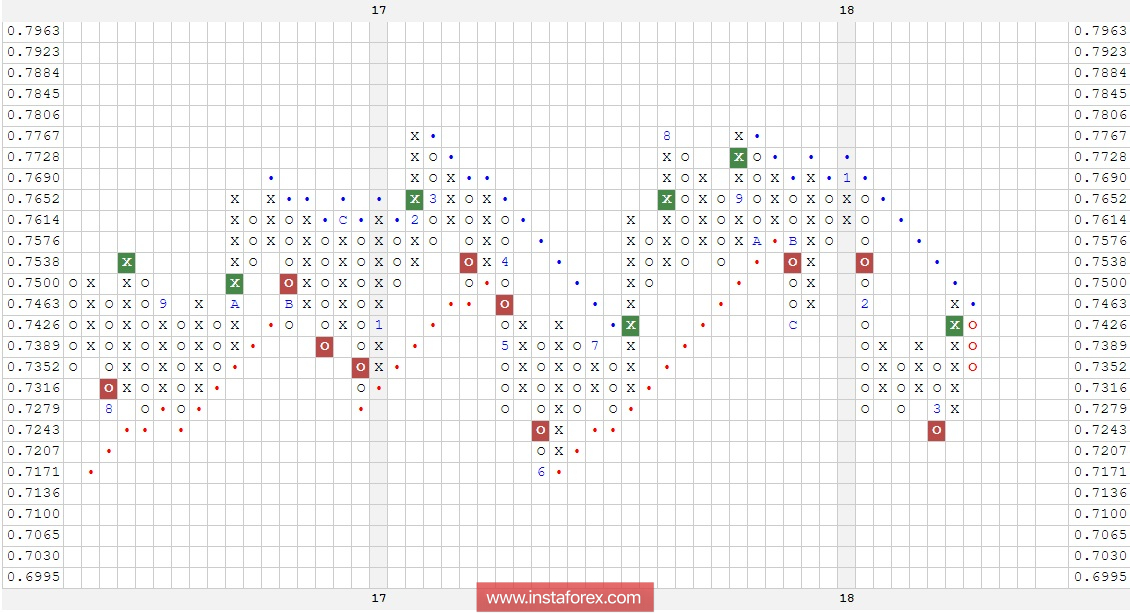The height and width of the screenshot is (613, 1130).
Task: Select the 0.7316 label on the right axis
Action: click(x=1100, y=388)
